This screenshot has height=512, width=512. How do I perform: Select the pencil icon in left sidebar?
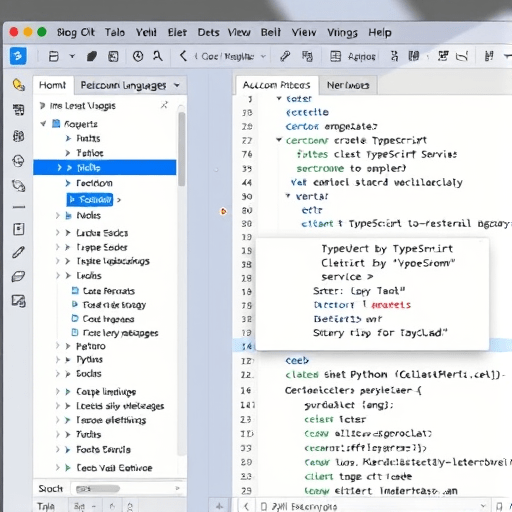click(18, 252)
